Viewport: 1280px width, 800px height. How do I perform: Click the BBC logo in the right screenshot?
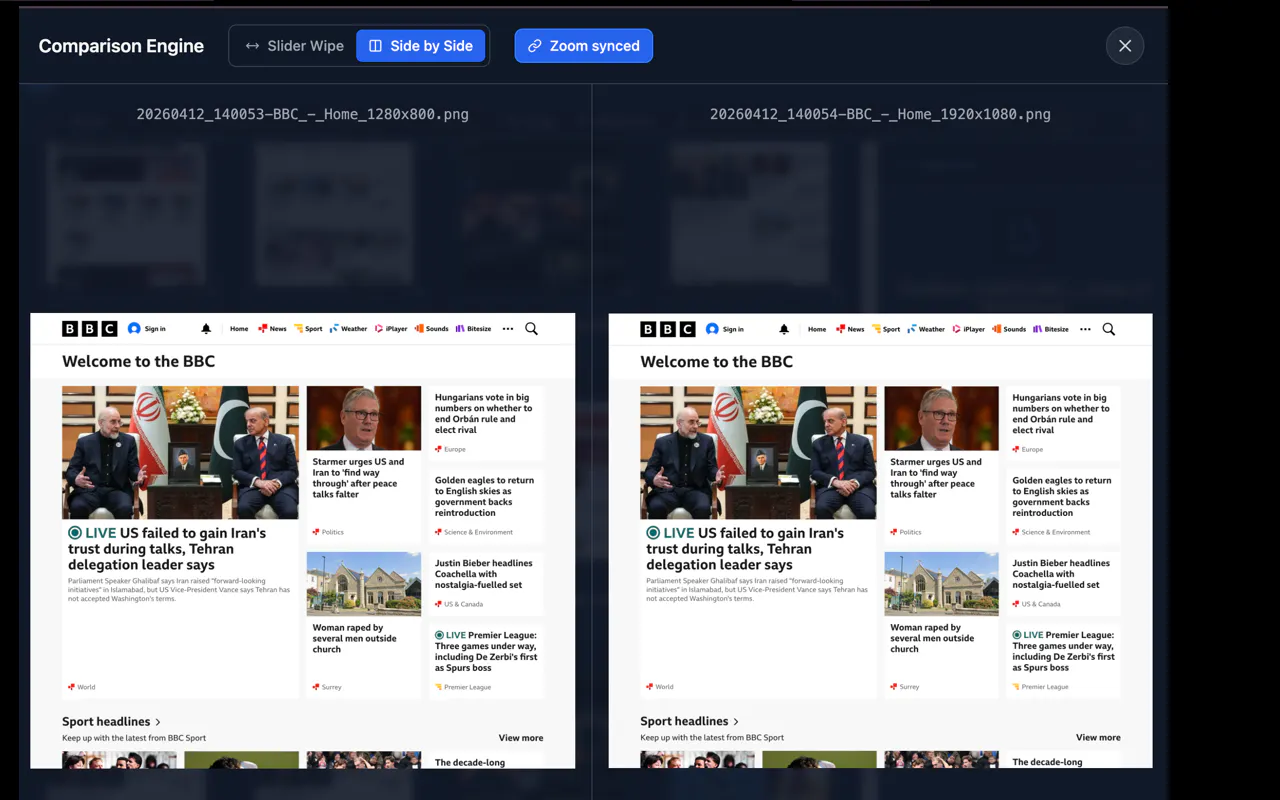tap(668, 329)
